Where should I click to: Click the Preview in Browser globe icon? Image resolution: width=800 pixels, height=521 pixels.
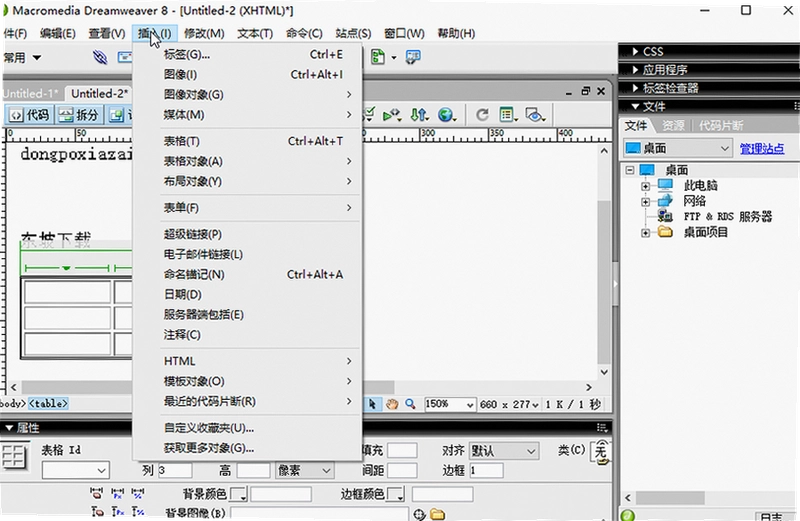click(x=446, y=115)
